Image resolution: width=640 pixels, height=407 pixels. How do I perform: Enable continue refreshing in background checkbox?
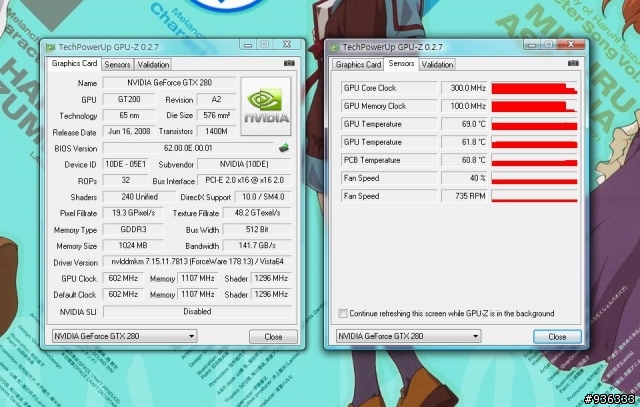(343, 314)
